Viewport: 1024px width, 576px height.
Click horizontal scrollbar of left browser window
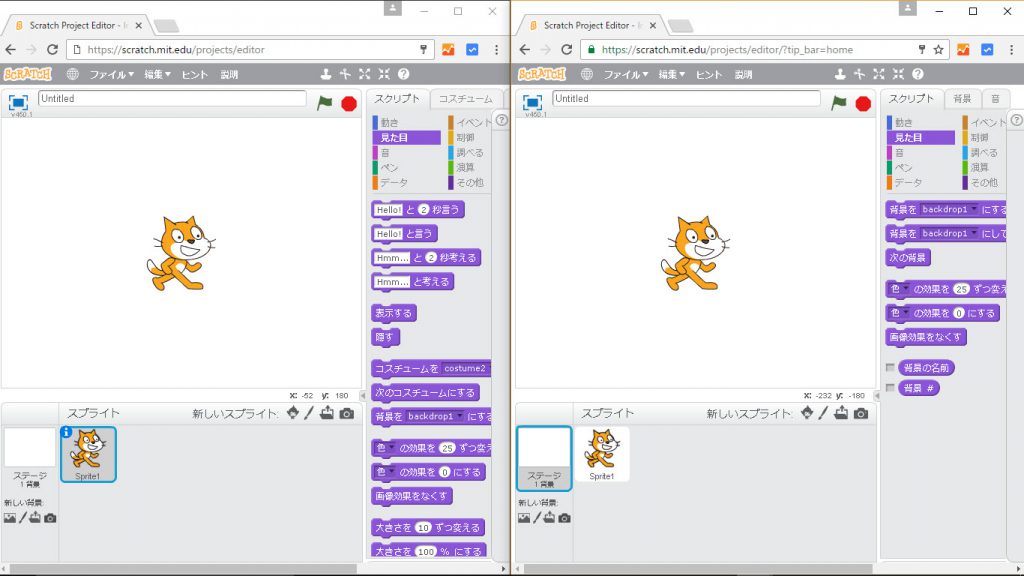point(183,569)
